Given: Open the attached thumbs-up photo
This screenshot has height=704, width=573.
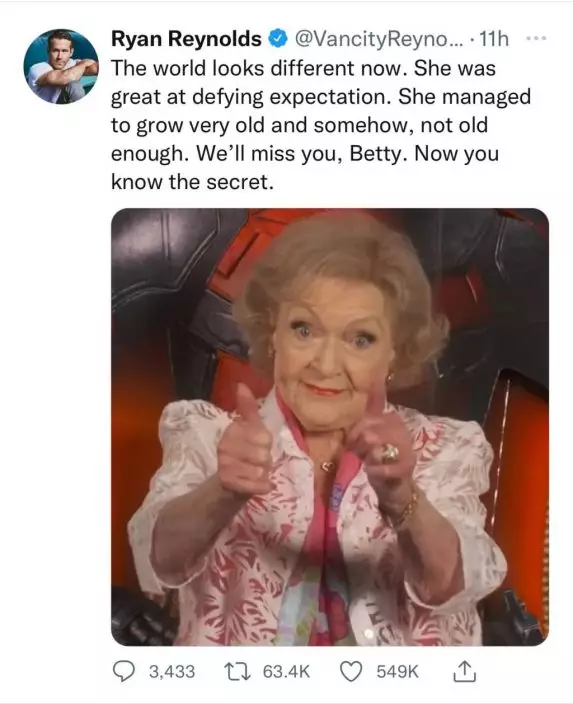Looking at the screenshot, I should (x=330, y=427).
